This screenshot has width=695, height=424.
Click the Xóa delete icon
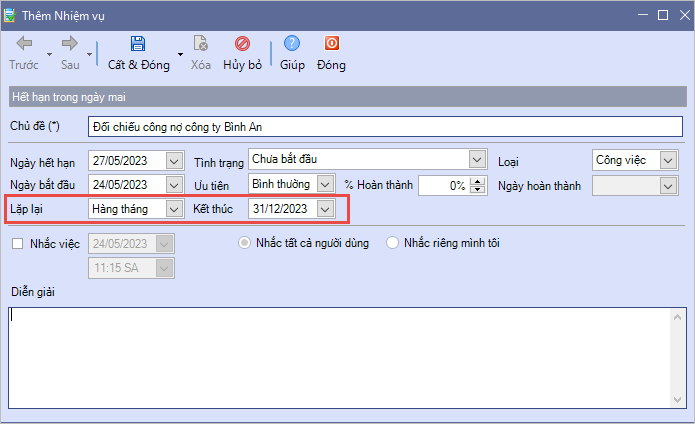click(x=201, y=44)
